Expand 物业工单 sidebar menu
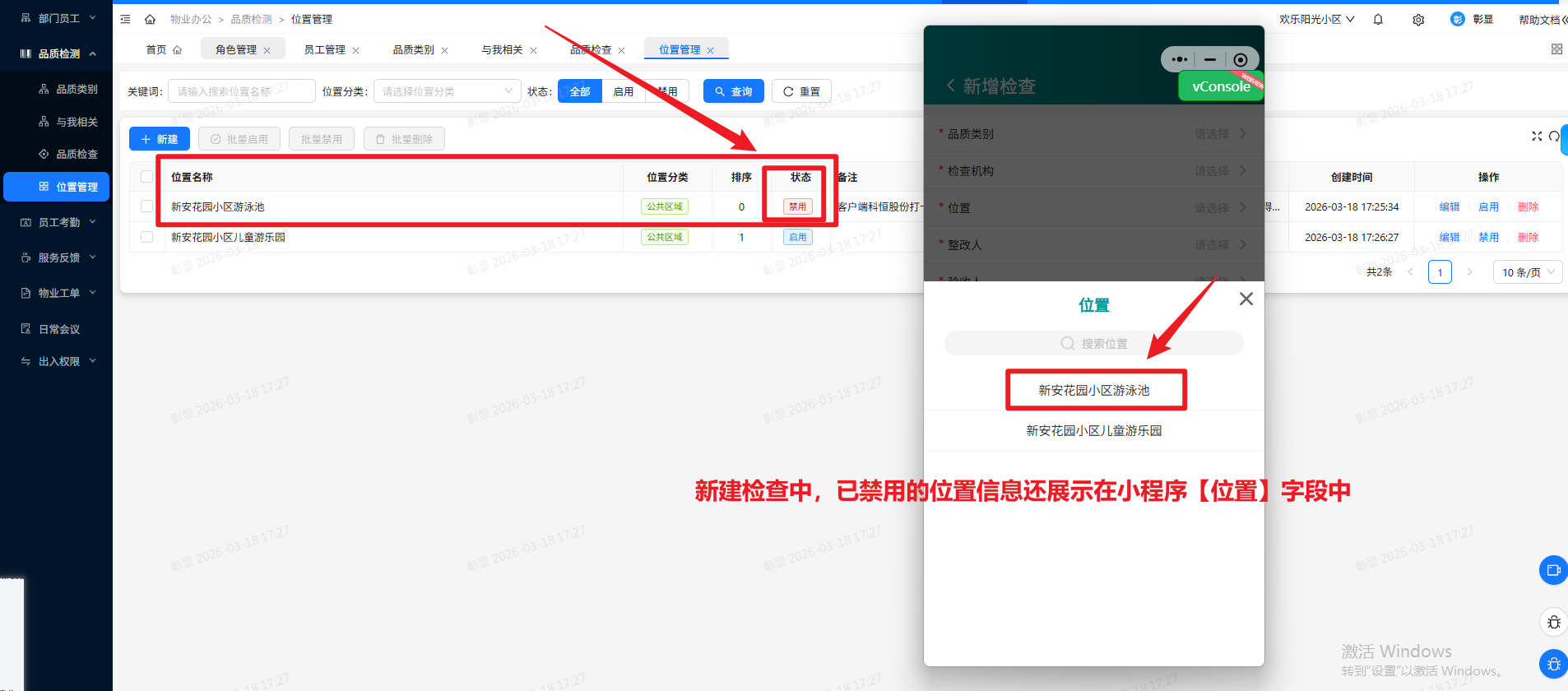1568x691 pixels. click(x=56, y=293)
